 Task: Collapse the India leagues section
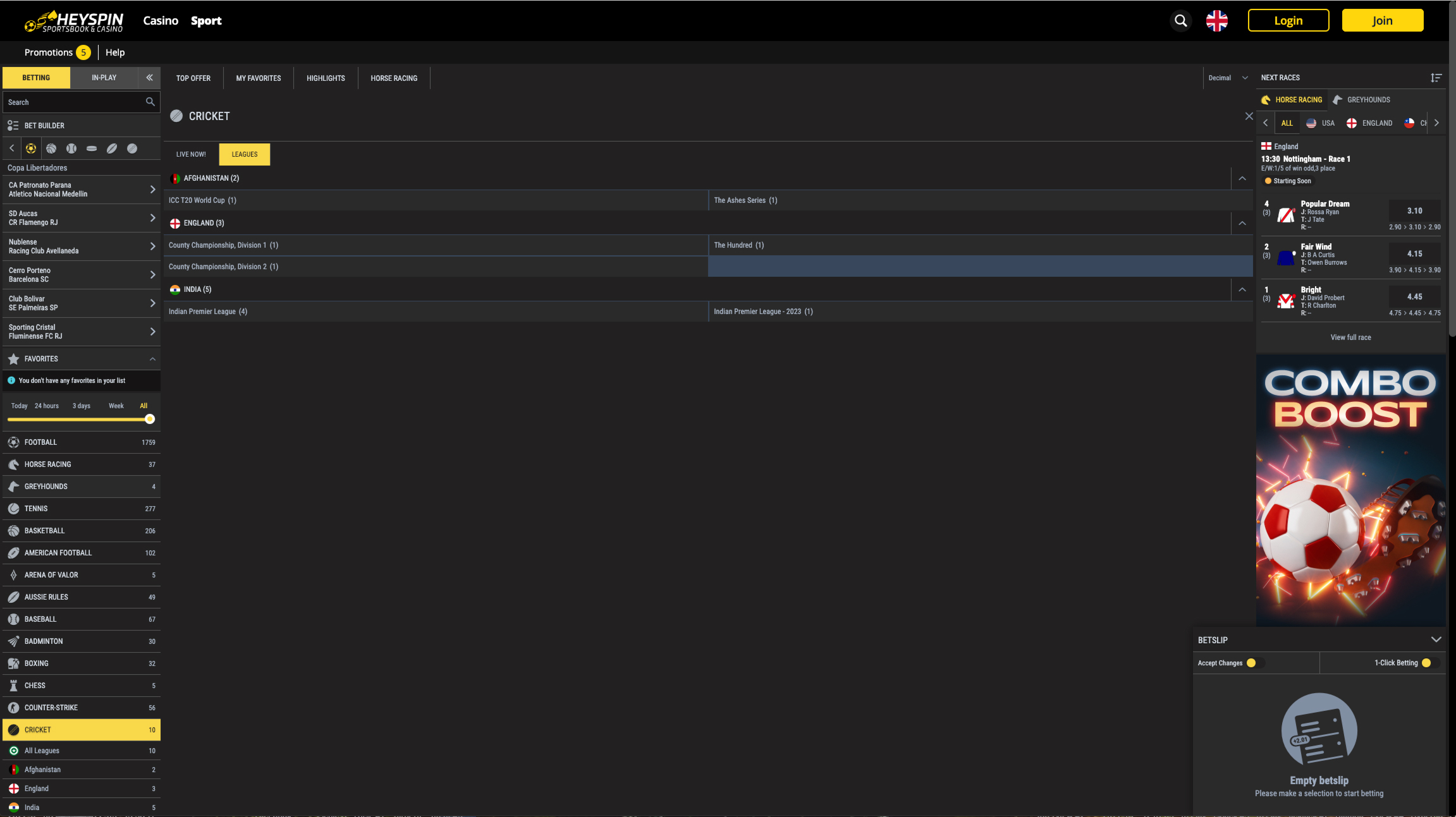(x=1242, y=289)
